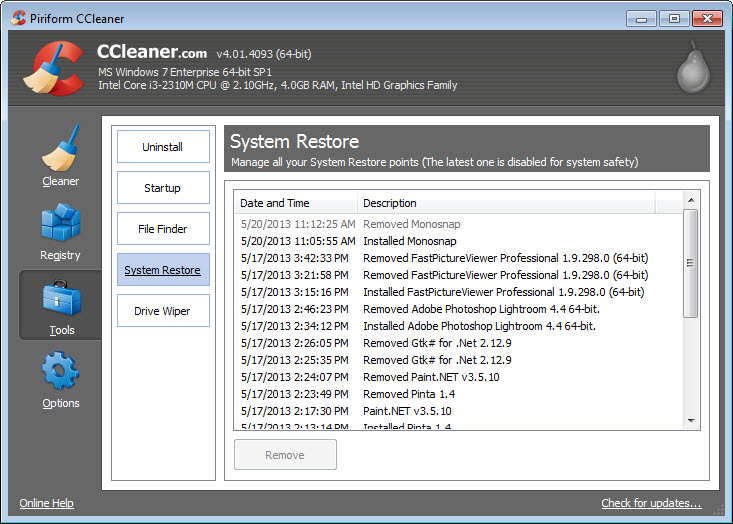The image size is (733, 524).
Task: Select Removed Adobe Photoshop Lightroom row
Action: 458,309
